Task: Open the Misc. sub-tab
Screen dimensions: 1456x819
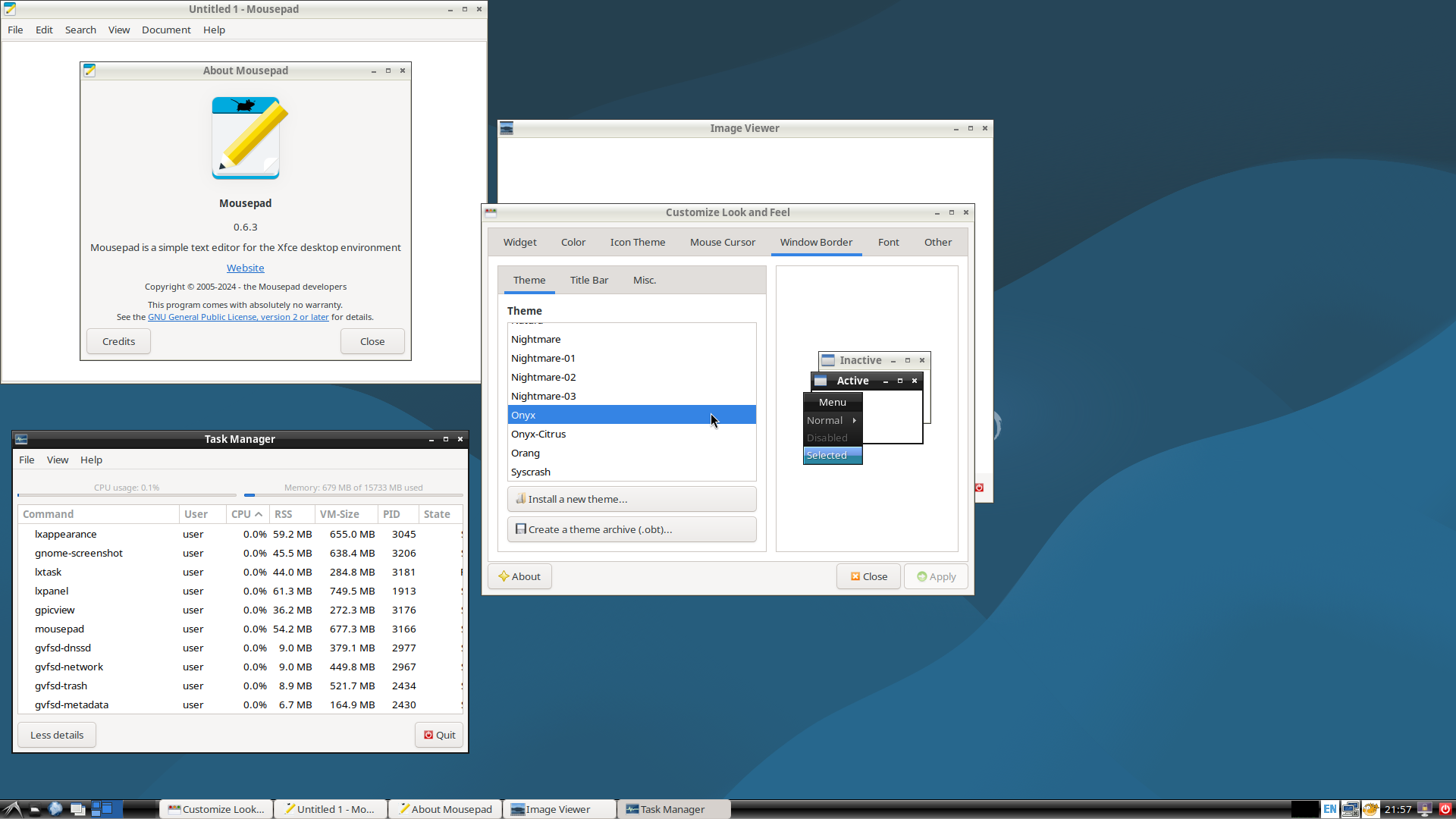Action: [645, 280]
